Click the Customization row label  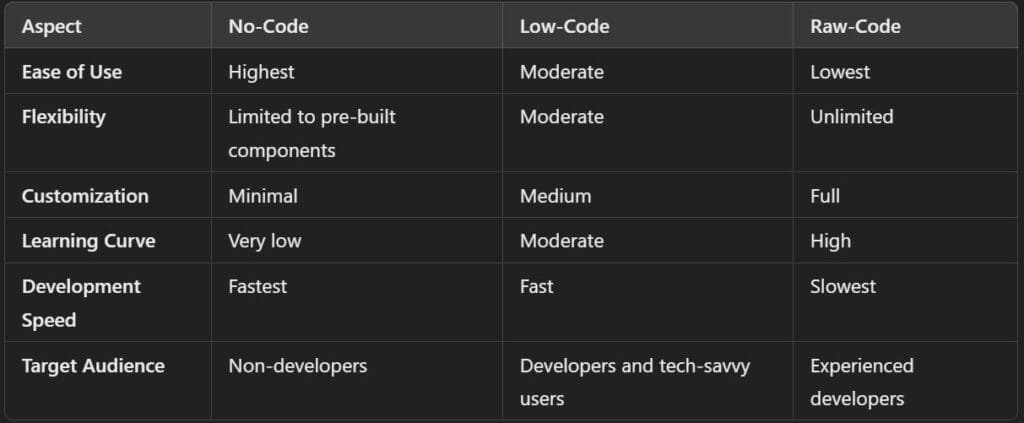coord(85,196)
